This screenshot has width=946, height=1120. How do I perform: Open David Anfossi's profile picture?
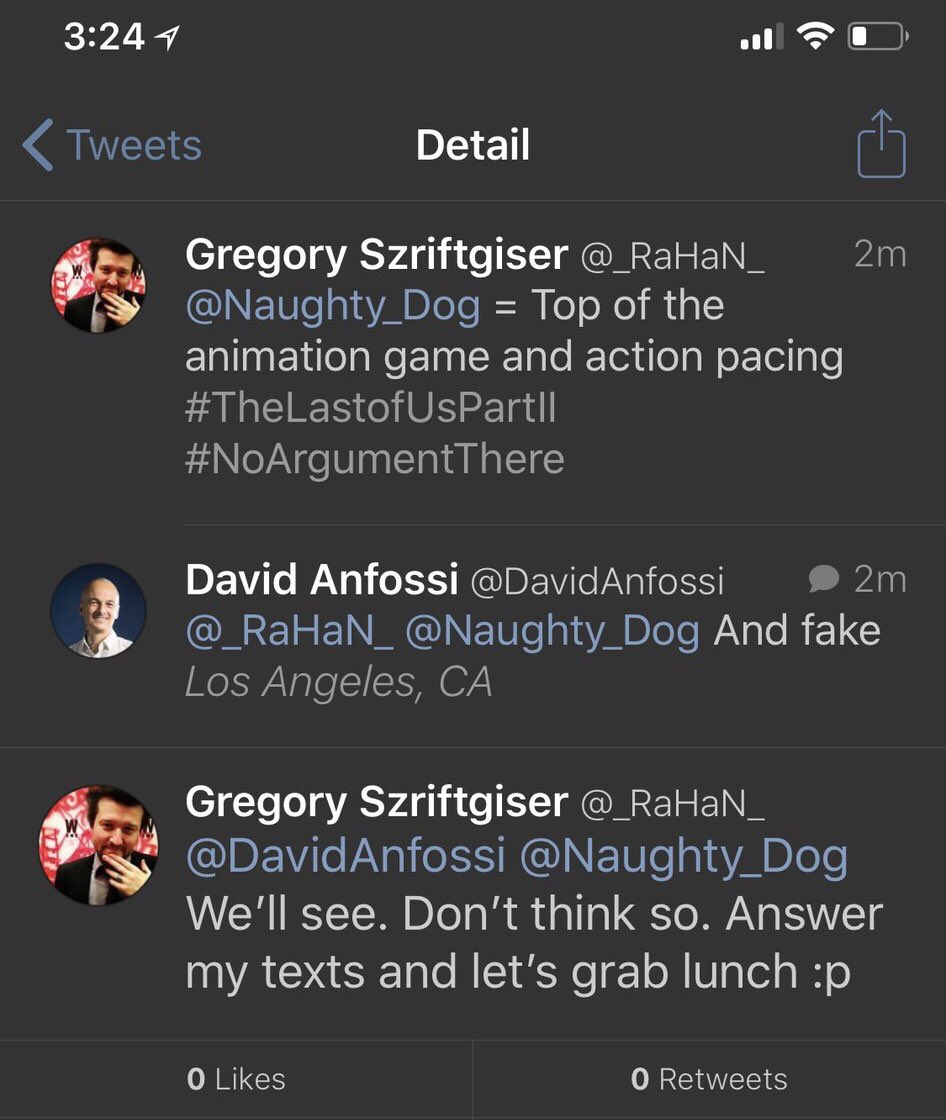pyautogui.click(x=99, y=610)
